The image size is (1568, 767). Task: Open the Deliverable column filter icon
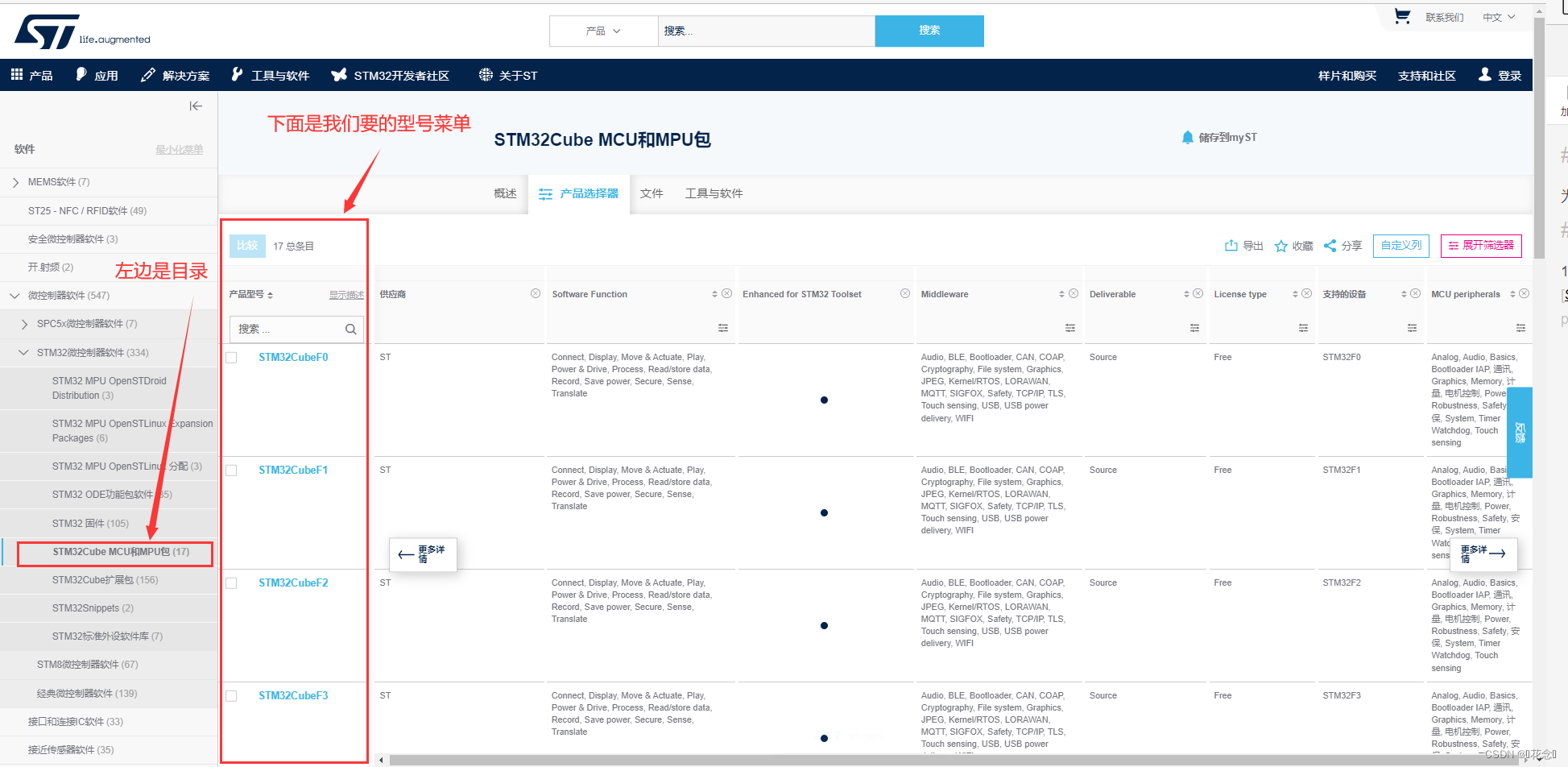1194,328
